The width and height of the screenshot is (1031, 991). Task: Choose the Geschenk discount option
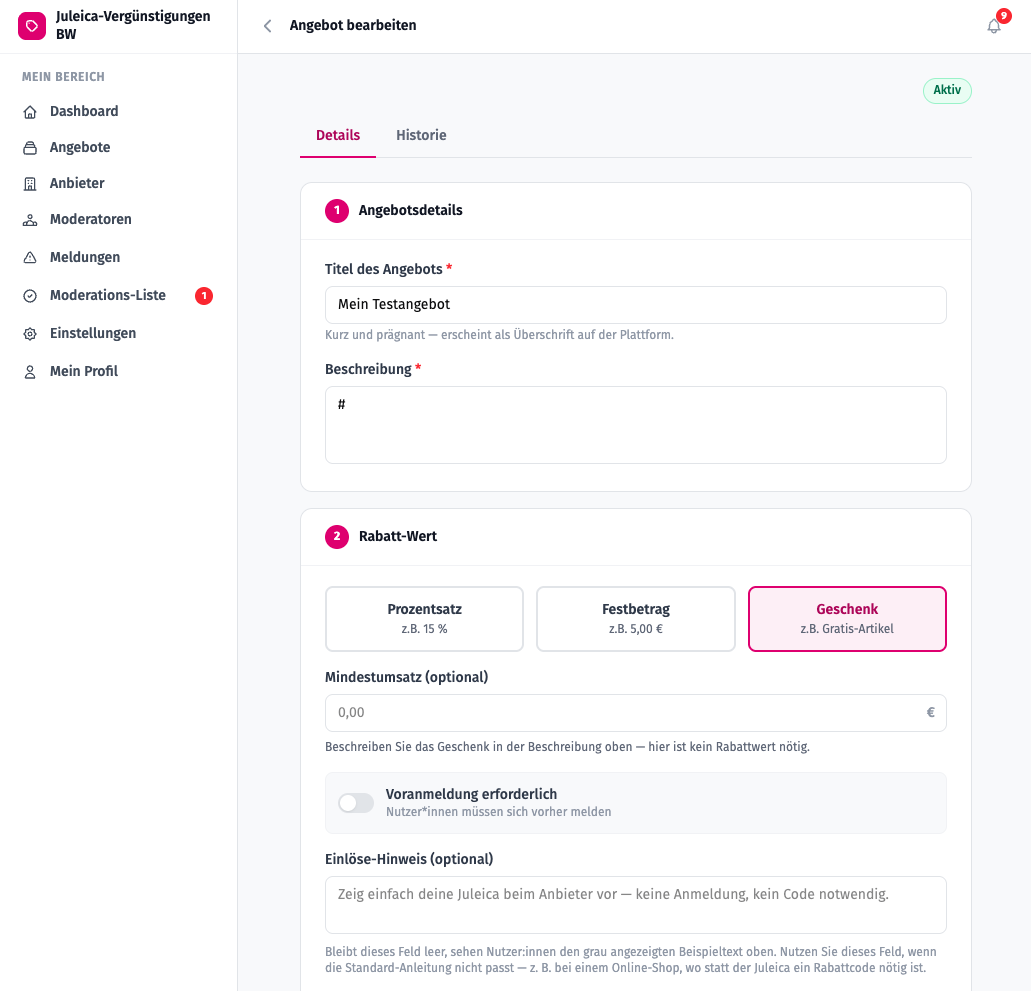847,619
